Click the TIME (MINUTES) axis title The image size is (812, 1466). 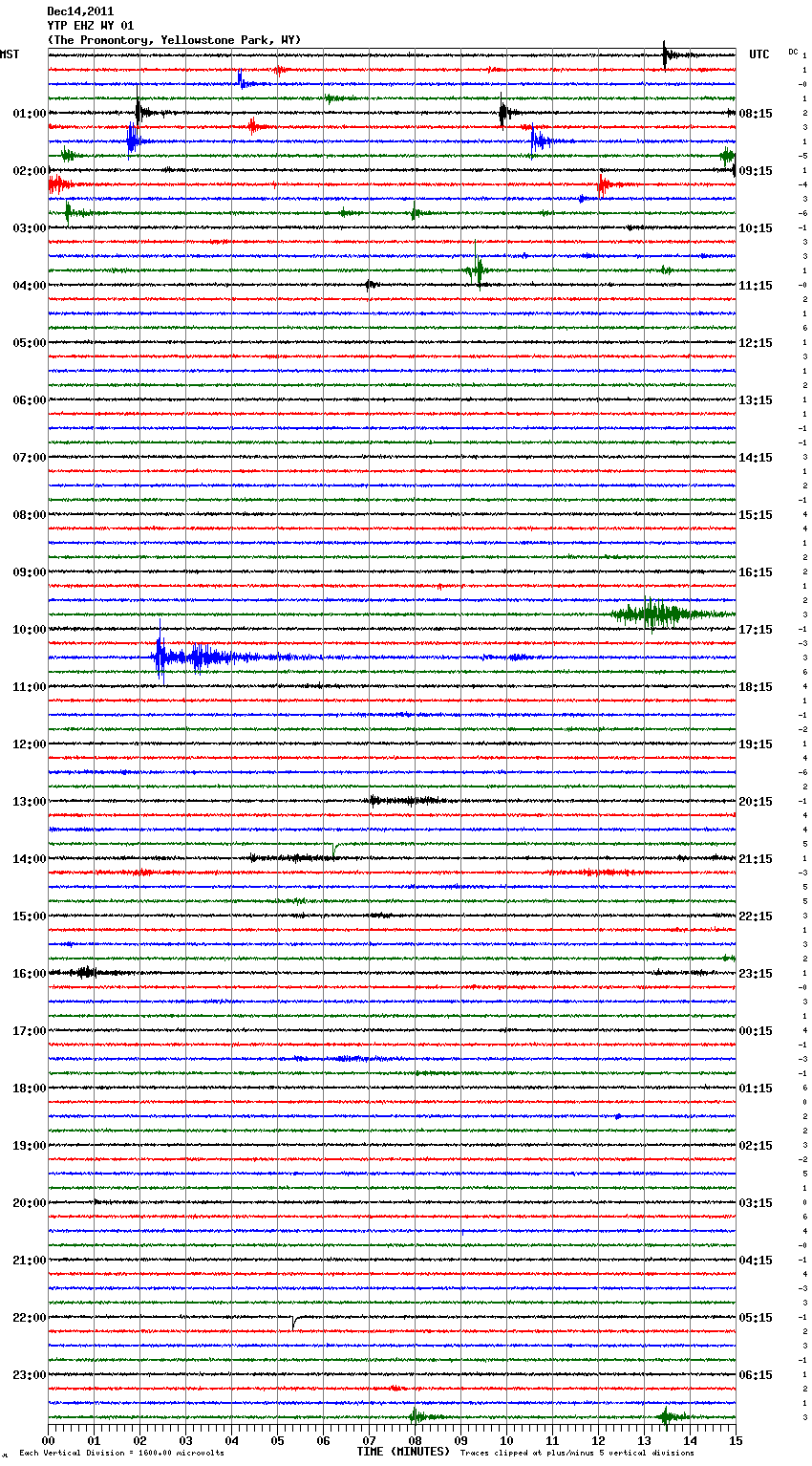(403, 1452)
